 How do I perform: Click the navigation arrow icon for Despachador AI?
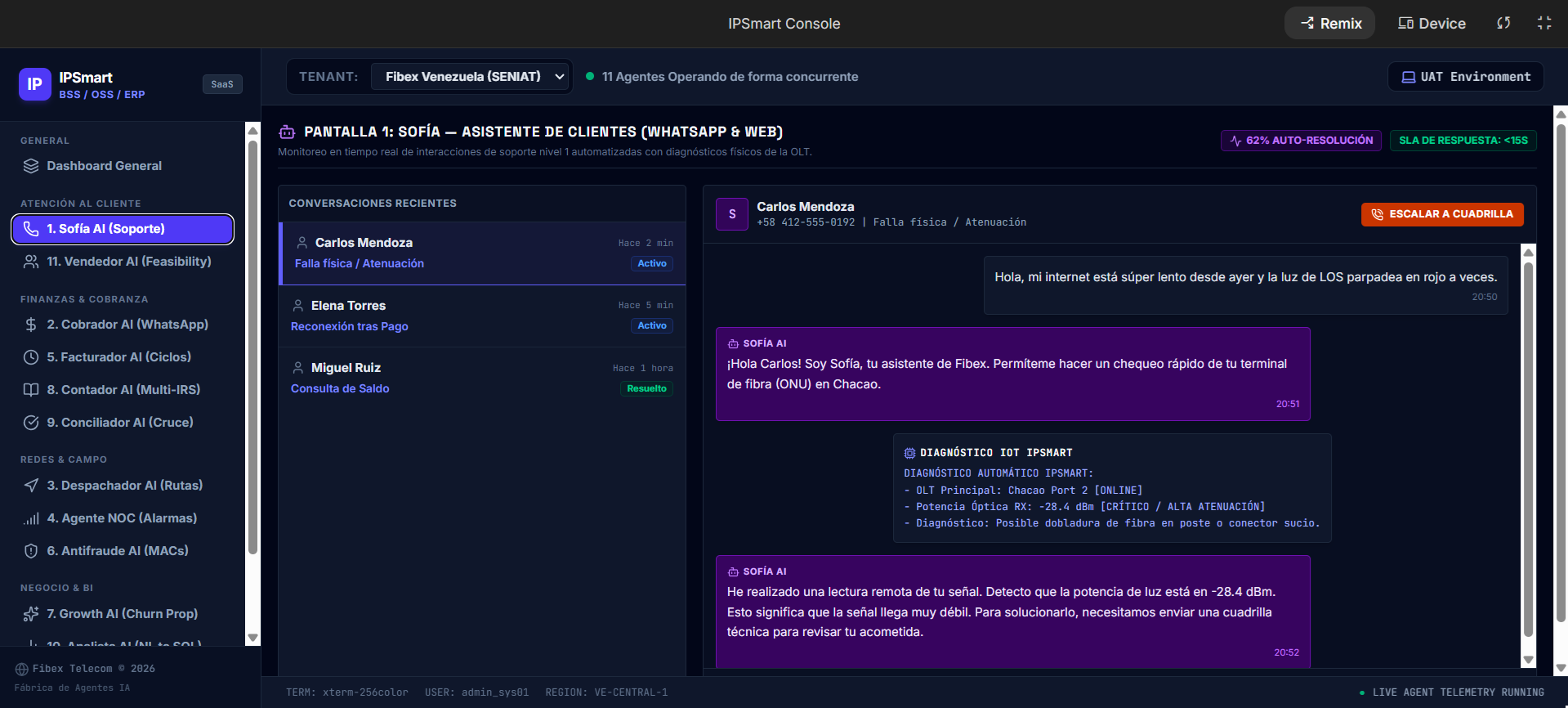(x=31, y=486)
